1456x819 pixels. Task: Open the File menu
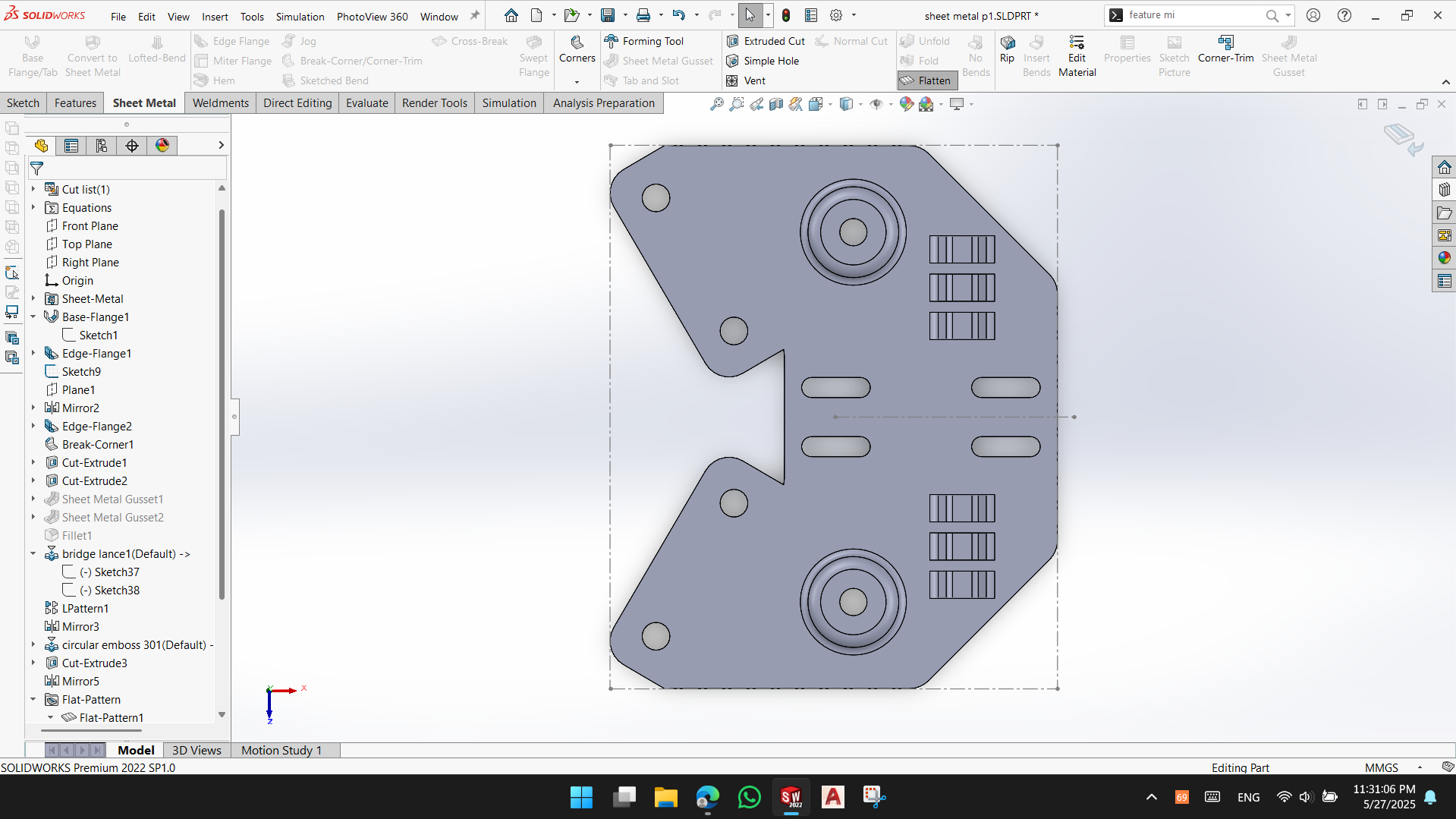[x=118, y=16]
